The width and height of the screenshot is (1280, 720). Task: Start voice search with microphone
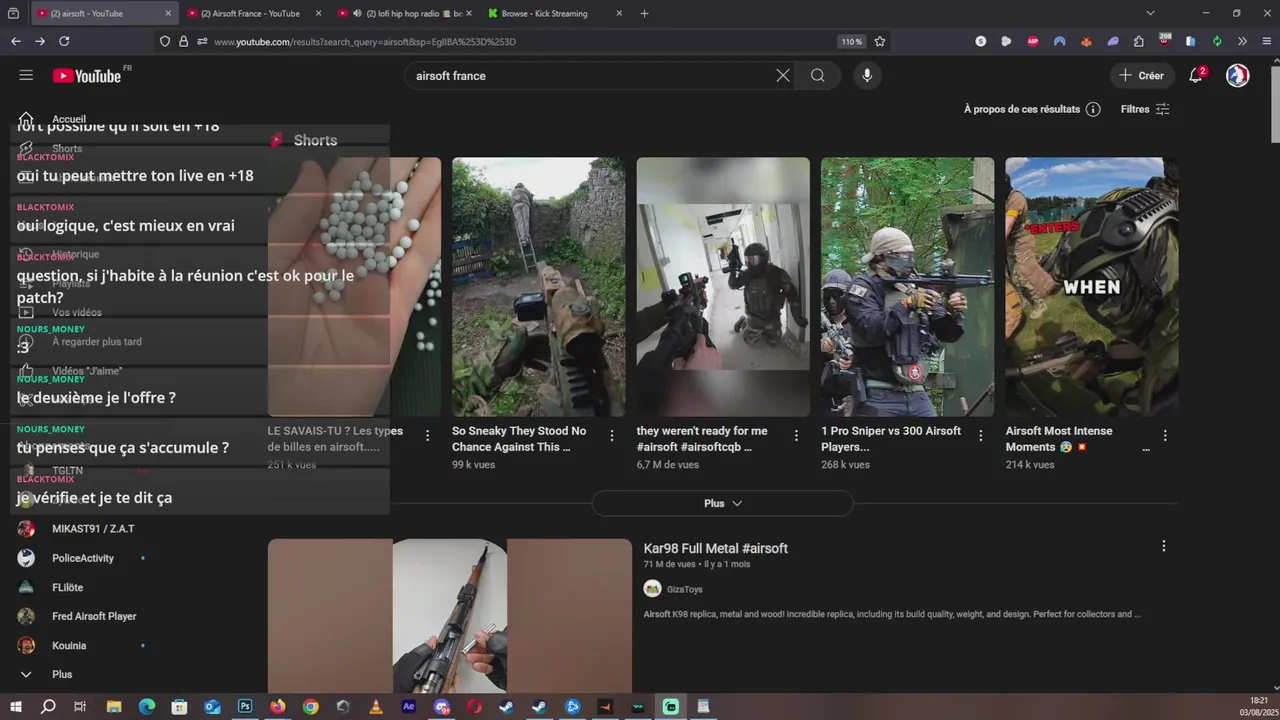[867, 76]
